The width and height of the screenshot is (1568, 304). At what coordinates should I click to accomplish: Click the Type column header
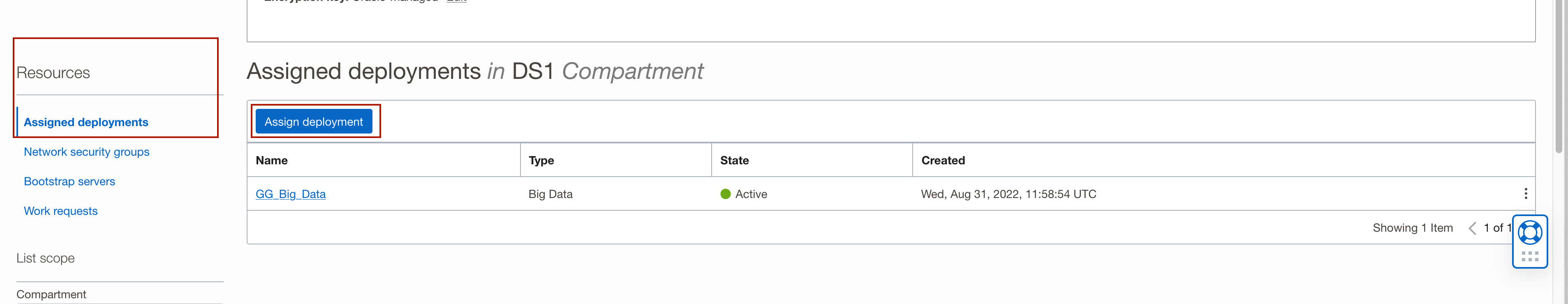[541, 161]
